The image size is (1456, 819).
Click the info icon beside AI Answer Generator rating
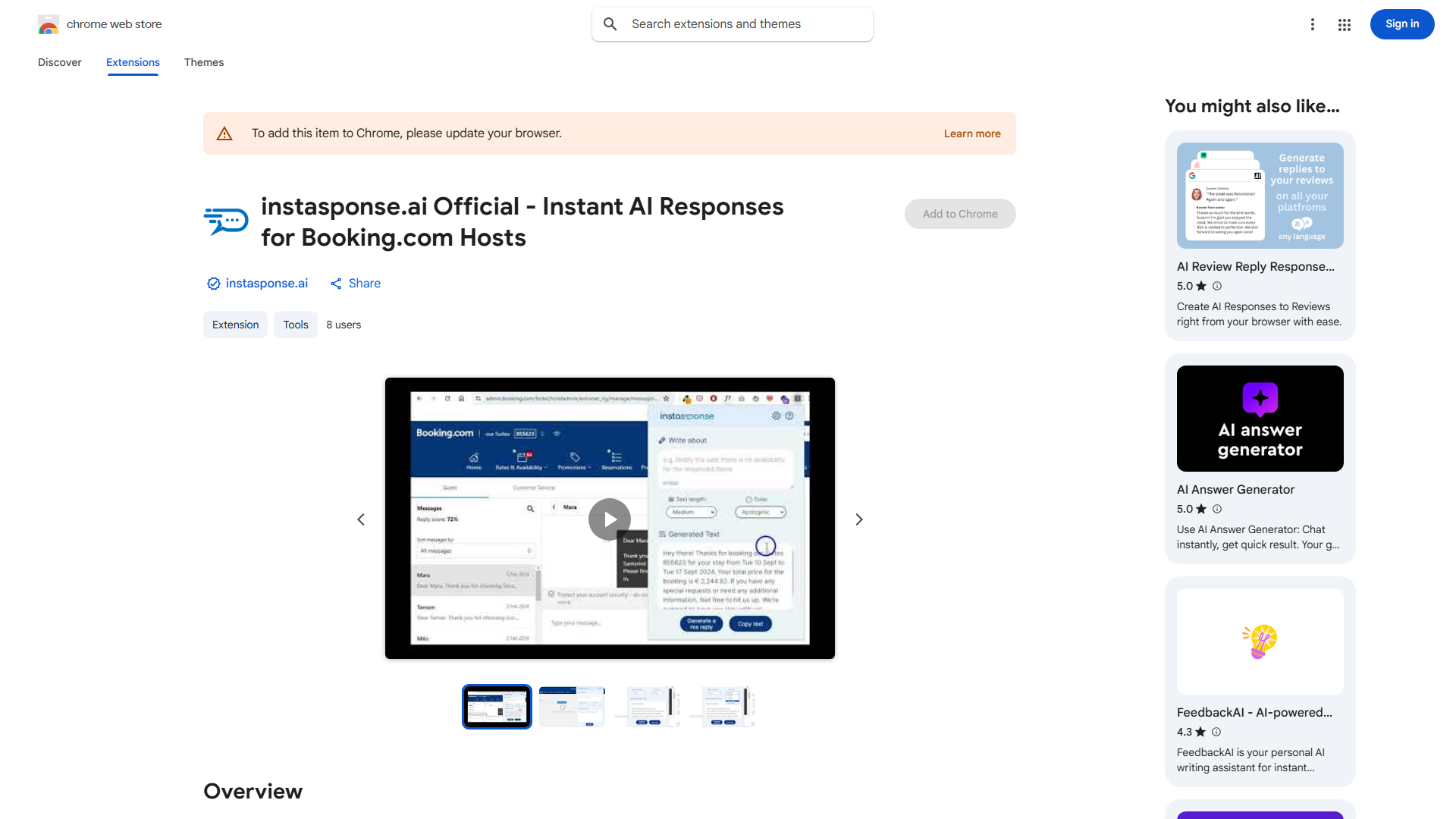click(x=1217, y=509)
